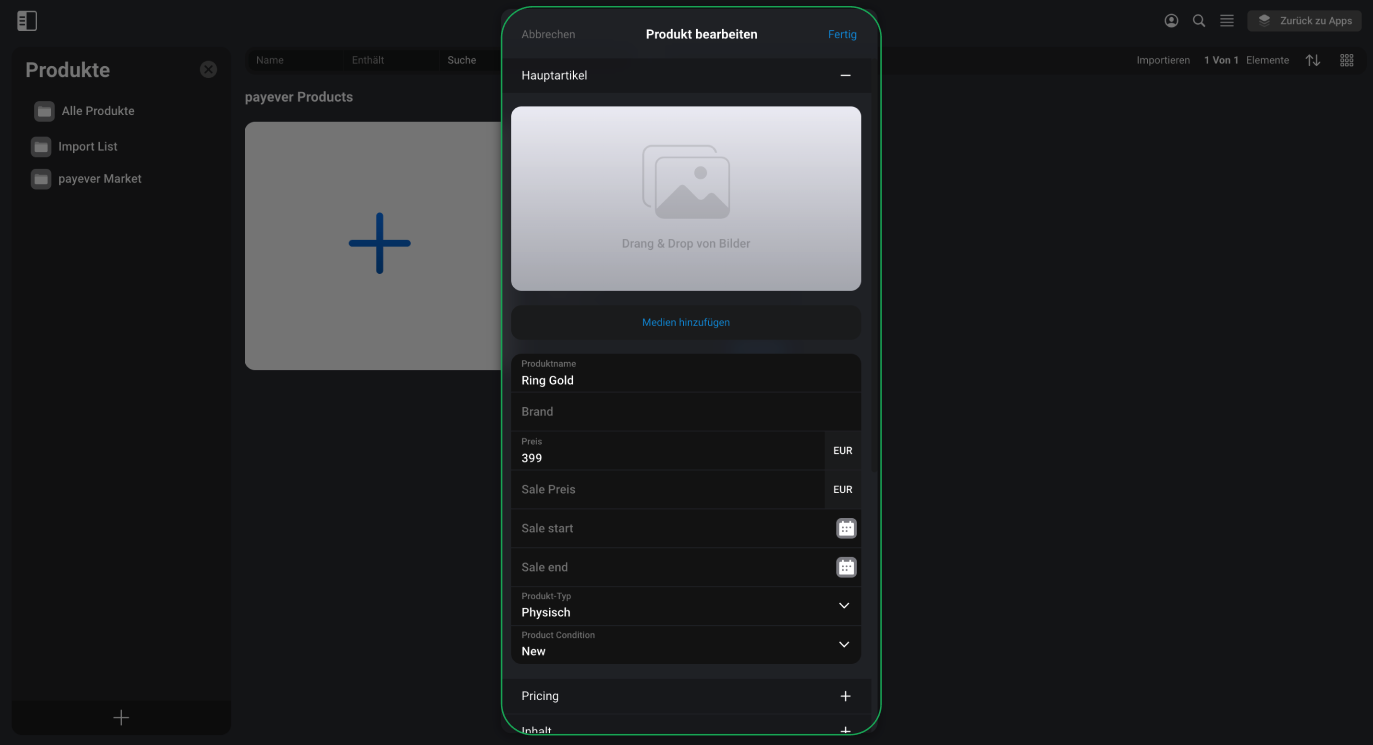Close the Produkte sidebar with X icon
1373x745 pixels.
click(208, 69)
